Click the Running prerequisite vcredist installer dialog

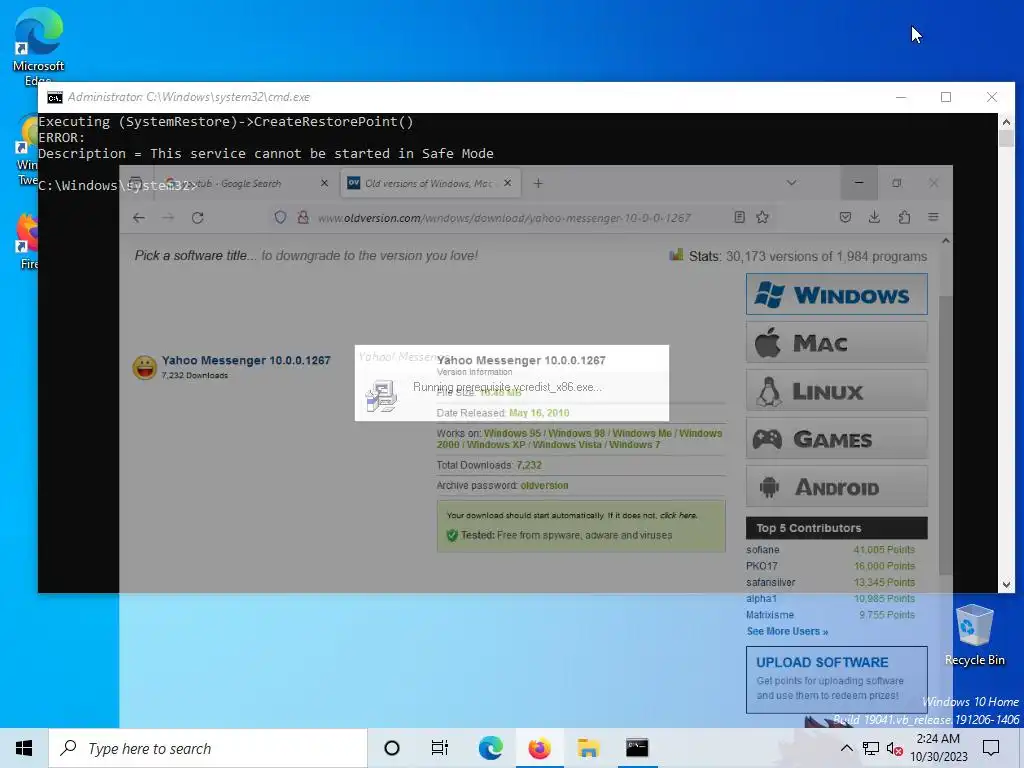coord(512,383)
